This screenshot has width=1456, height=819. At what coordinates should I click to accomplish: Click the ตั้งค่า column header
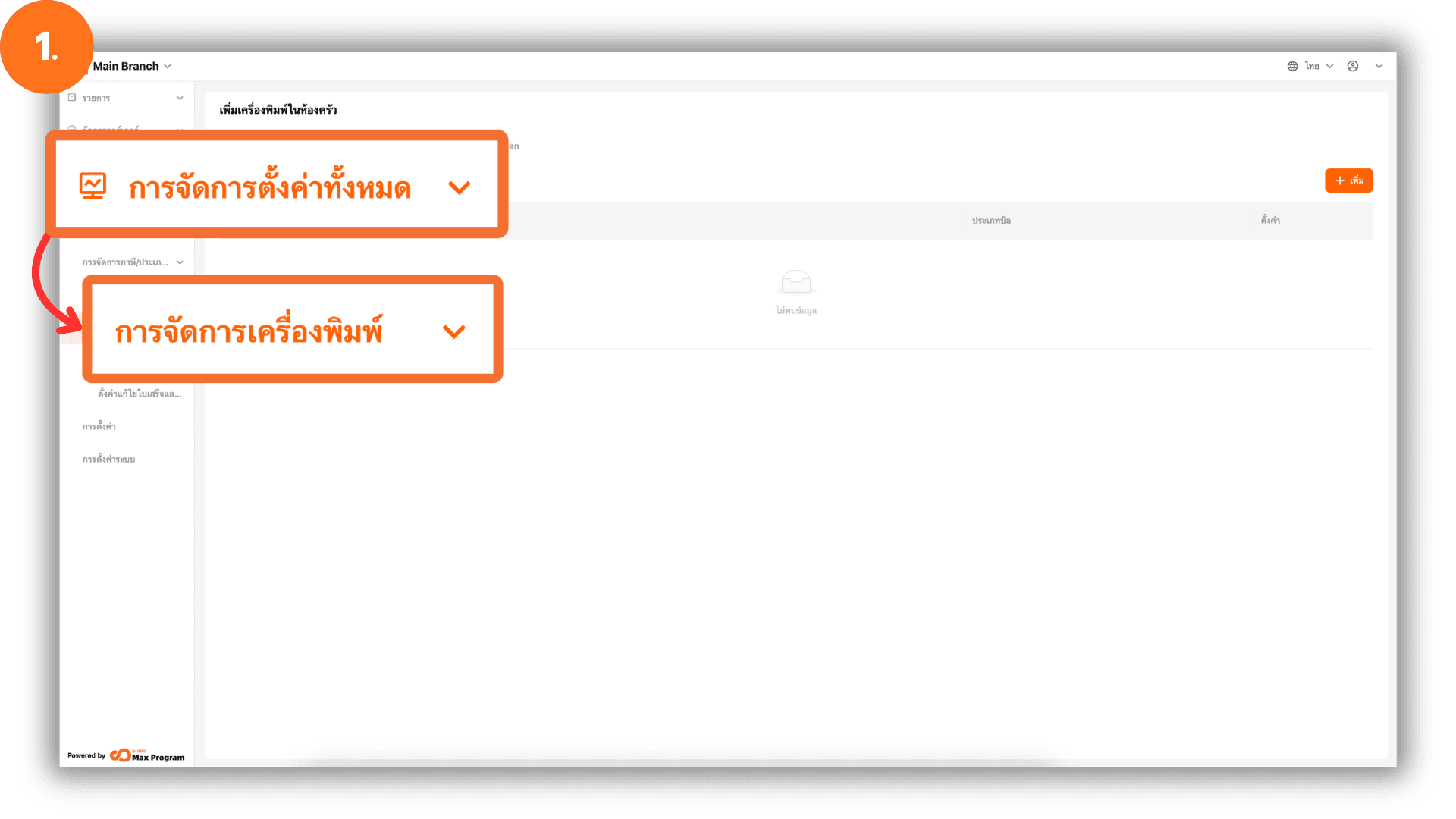(1270, 220)
